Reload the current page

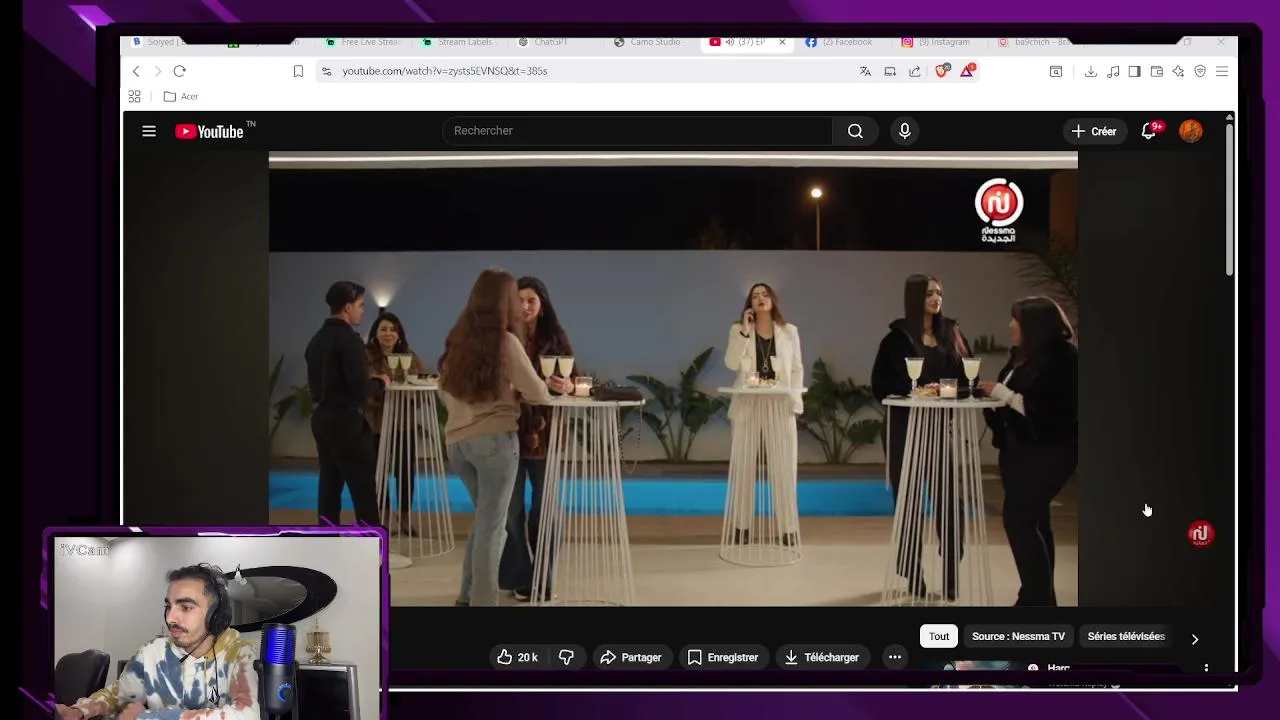tap(179, 71)
